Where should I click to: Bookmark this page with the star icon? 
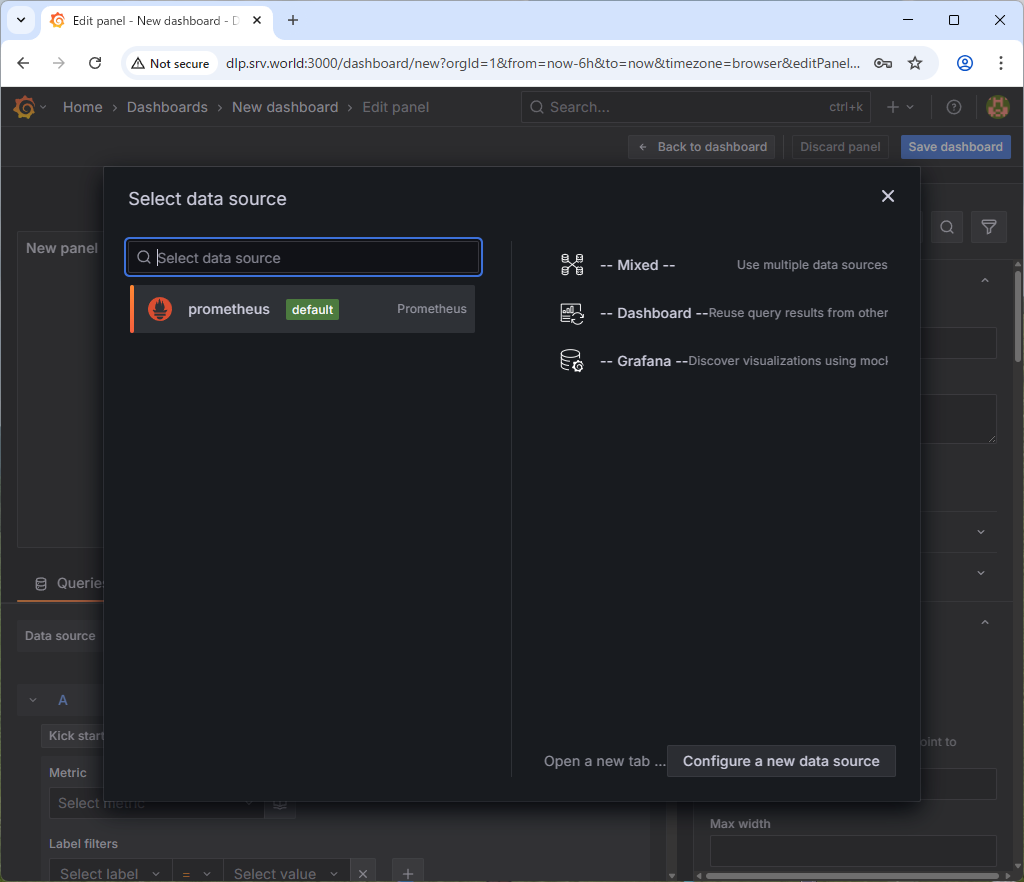pos(914,63)
